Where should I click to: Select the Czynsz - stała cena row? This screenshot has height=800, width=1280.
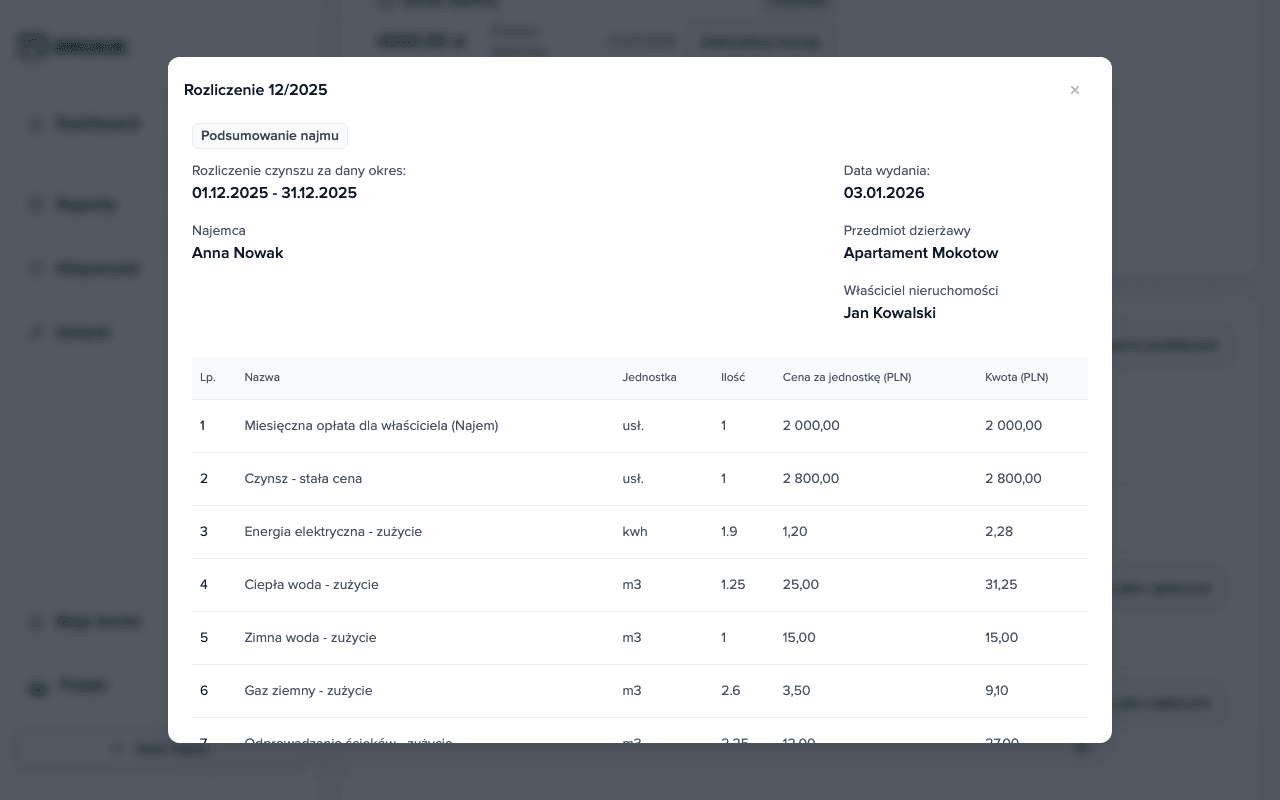click(x=640, y=479)
